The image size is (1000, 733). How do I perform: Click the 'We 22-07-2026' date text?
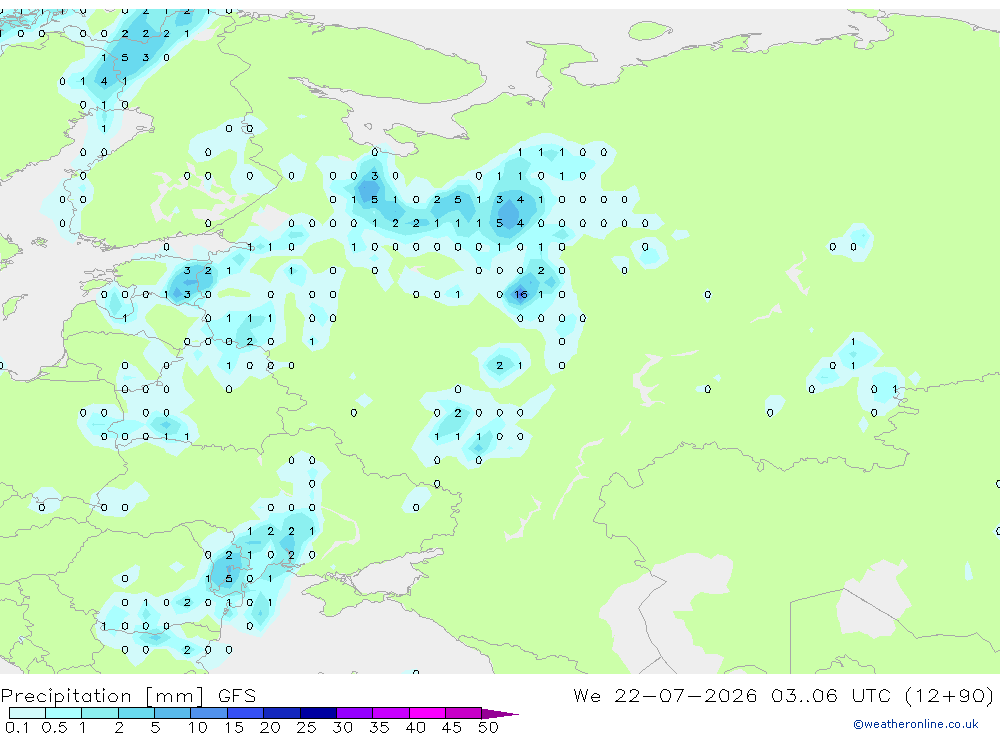pyautogui.click(x=665, y=695)
